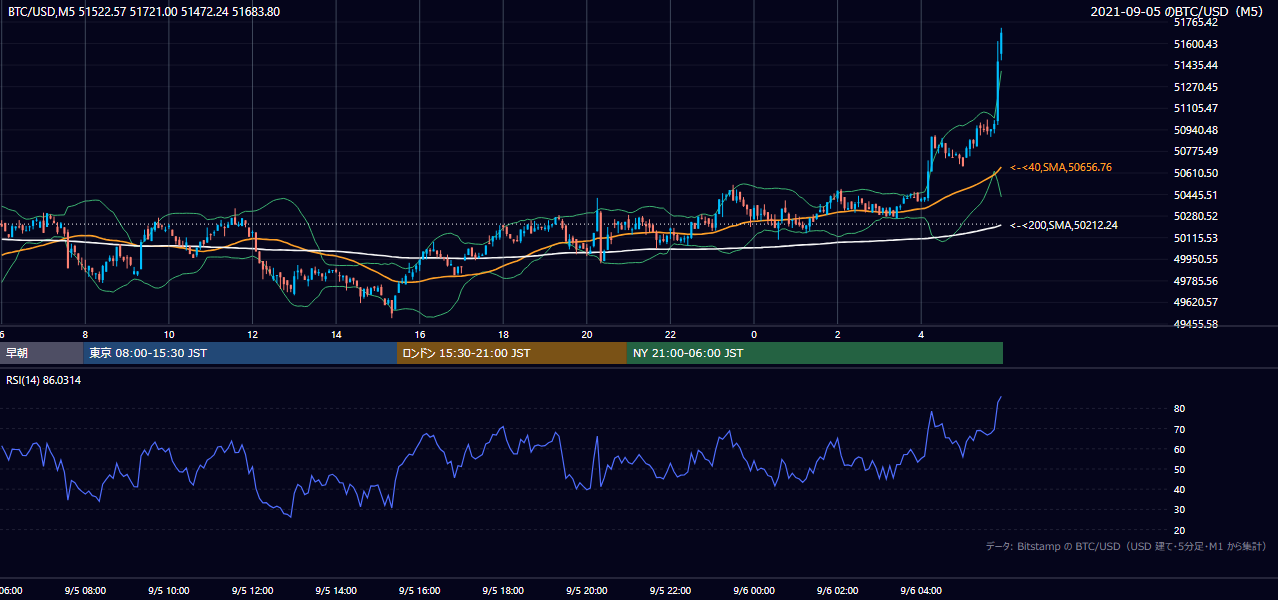Click the bottom time label 9/6 04:00
The width and height of the screenshot is (1278, 600).
pos(921,591)
